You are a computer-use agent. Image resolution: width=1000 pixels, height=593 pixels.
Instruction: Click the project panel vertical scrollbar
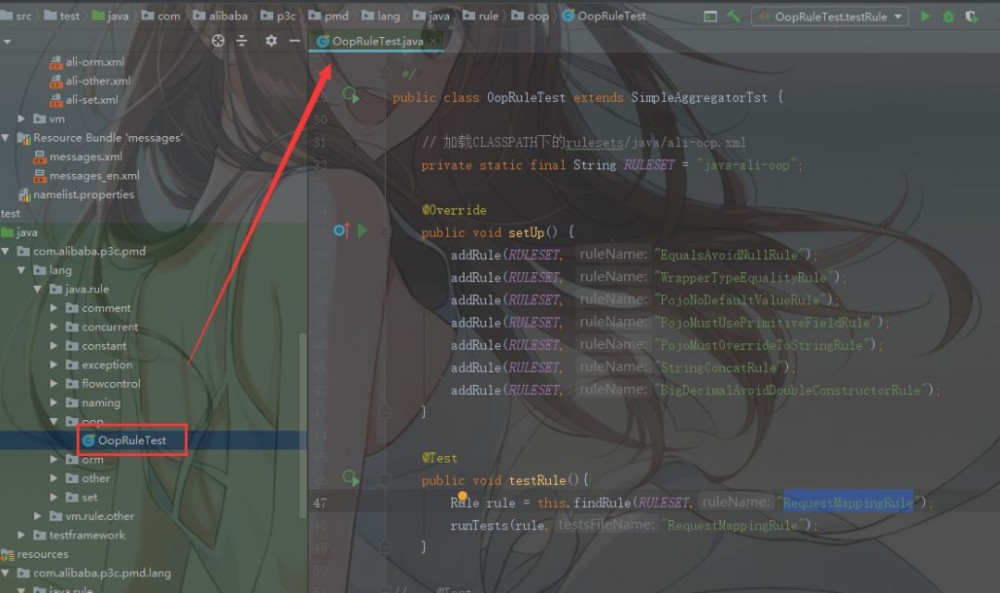coord(302,425)
